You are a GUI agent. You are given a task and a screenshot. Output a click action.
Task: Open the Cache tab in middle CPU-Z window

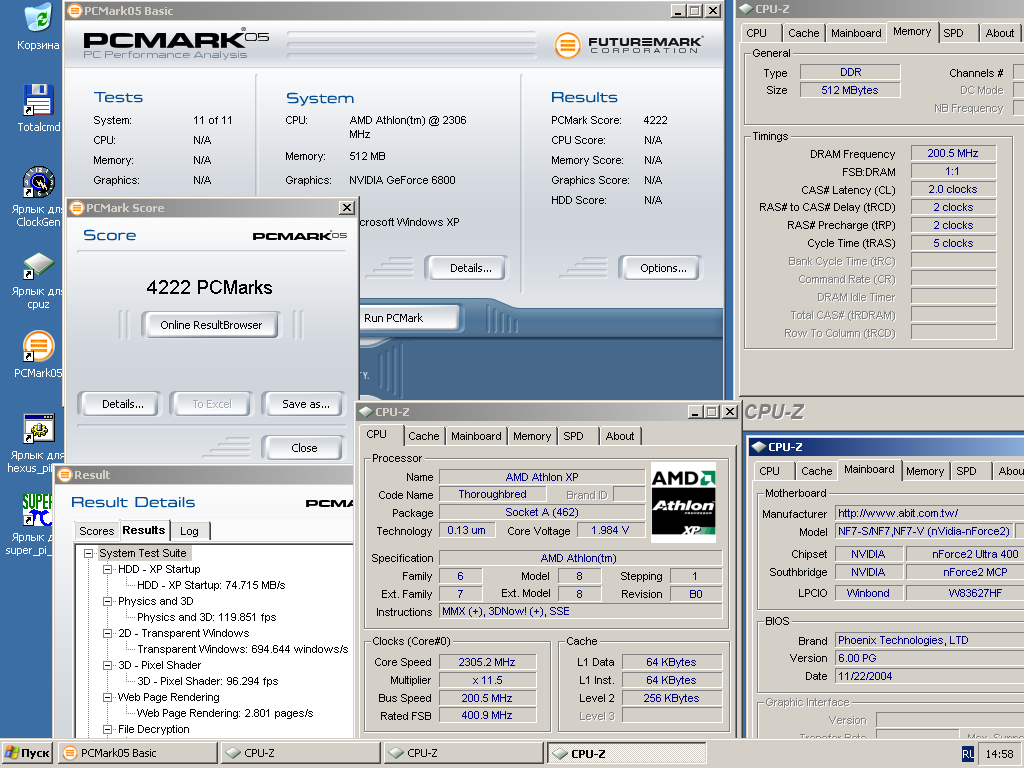tap(424, 436)
